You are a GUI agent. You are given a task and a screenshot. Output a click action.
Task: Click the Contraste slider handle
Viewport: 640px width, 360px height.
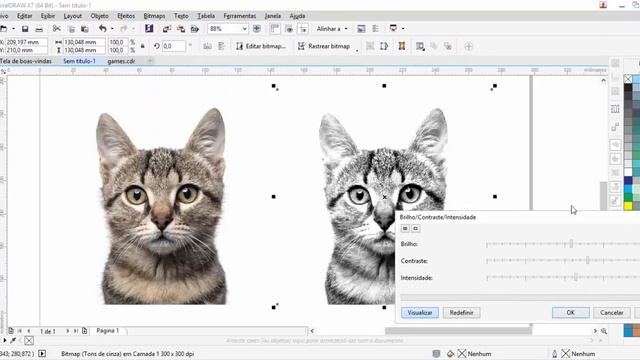click(x=588, y=260)
